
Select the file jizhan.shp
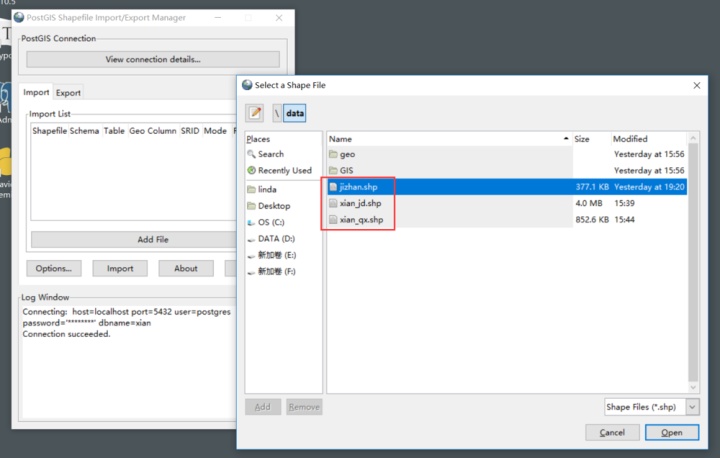tap(358, 187)
